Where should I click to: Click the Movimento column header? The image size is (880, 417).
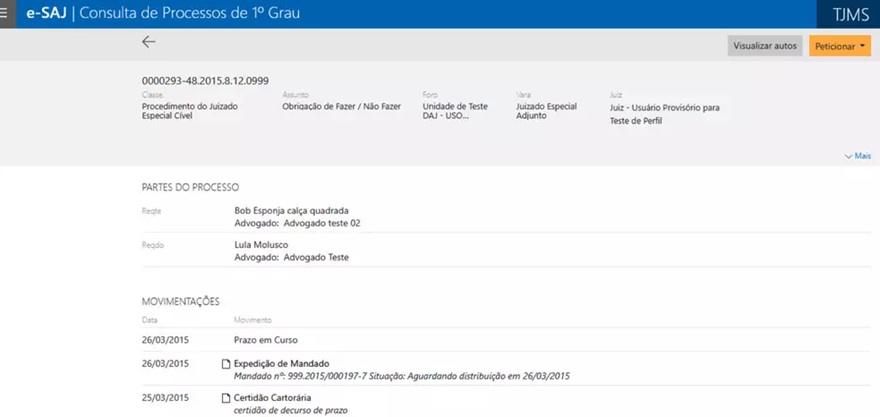[x=253, y=320]
